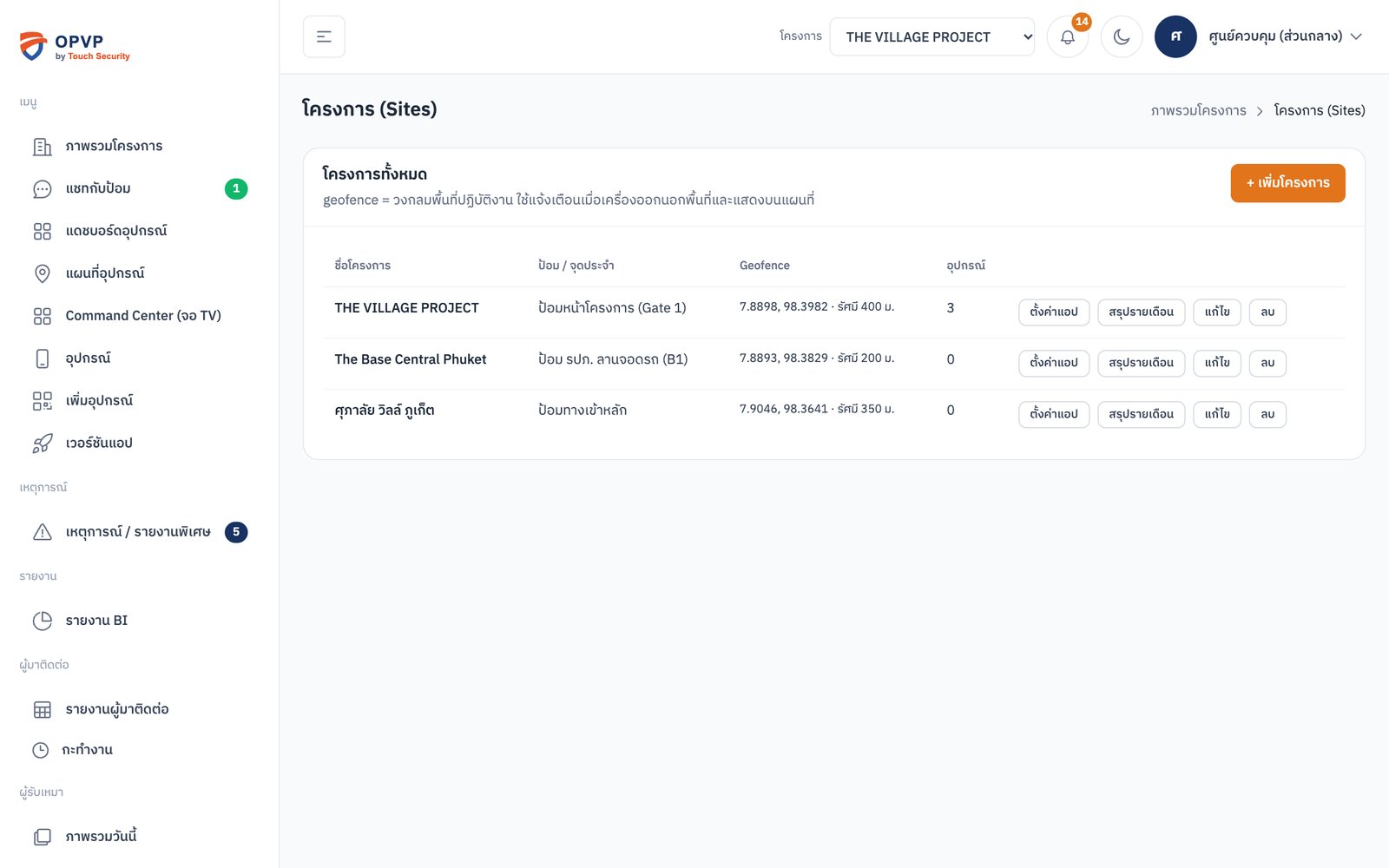The height and width of the screenshot is (868, 1389).
Task: Open แผนที่อุปกรณ์ map pin icon
Action: [x=43, y=273]
